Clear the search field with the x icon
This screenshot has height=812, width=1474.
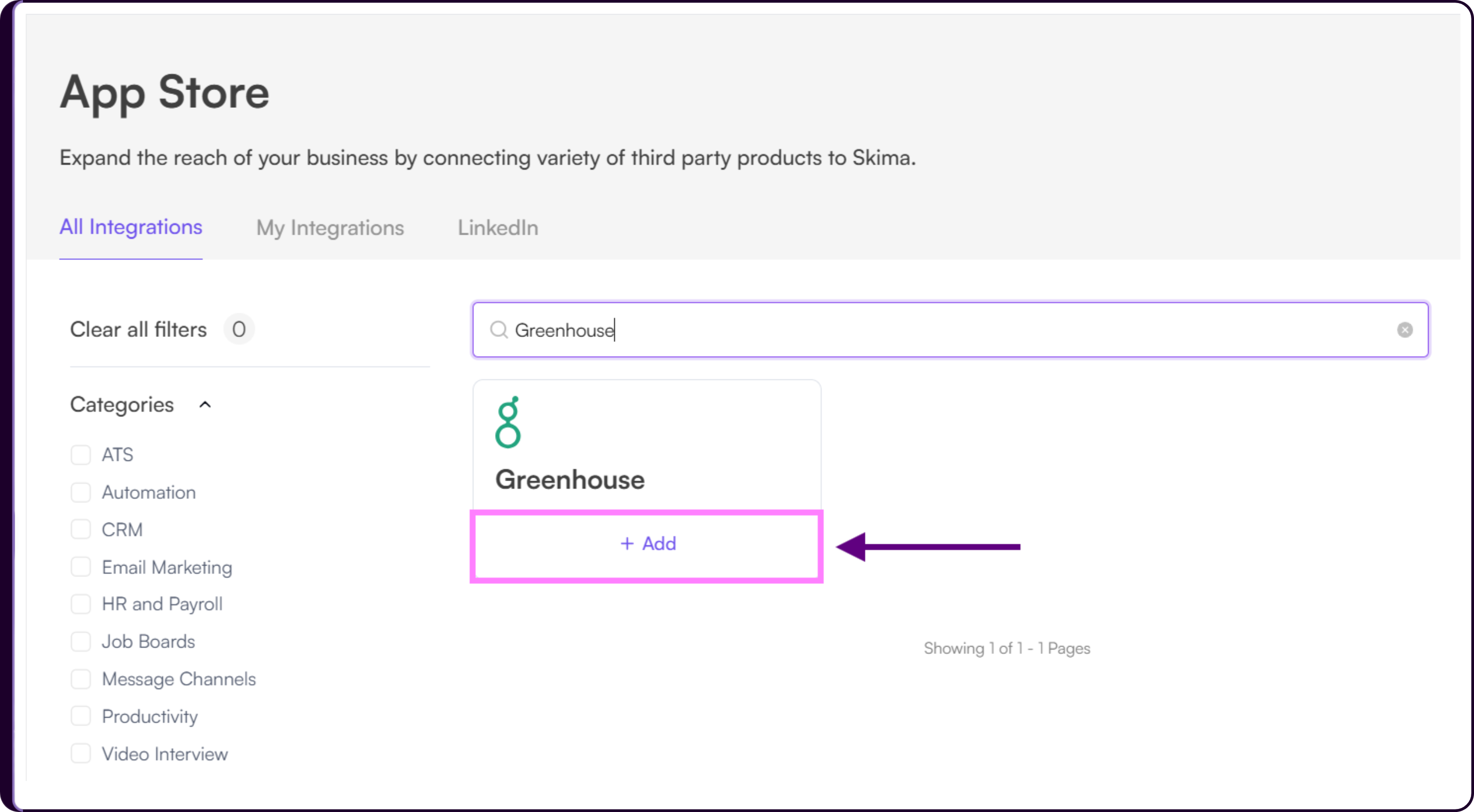point(1404,330)
